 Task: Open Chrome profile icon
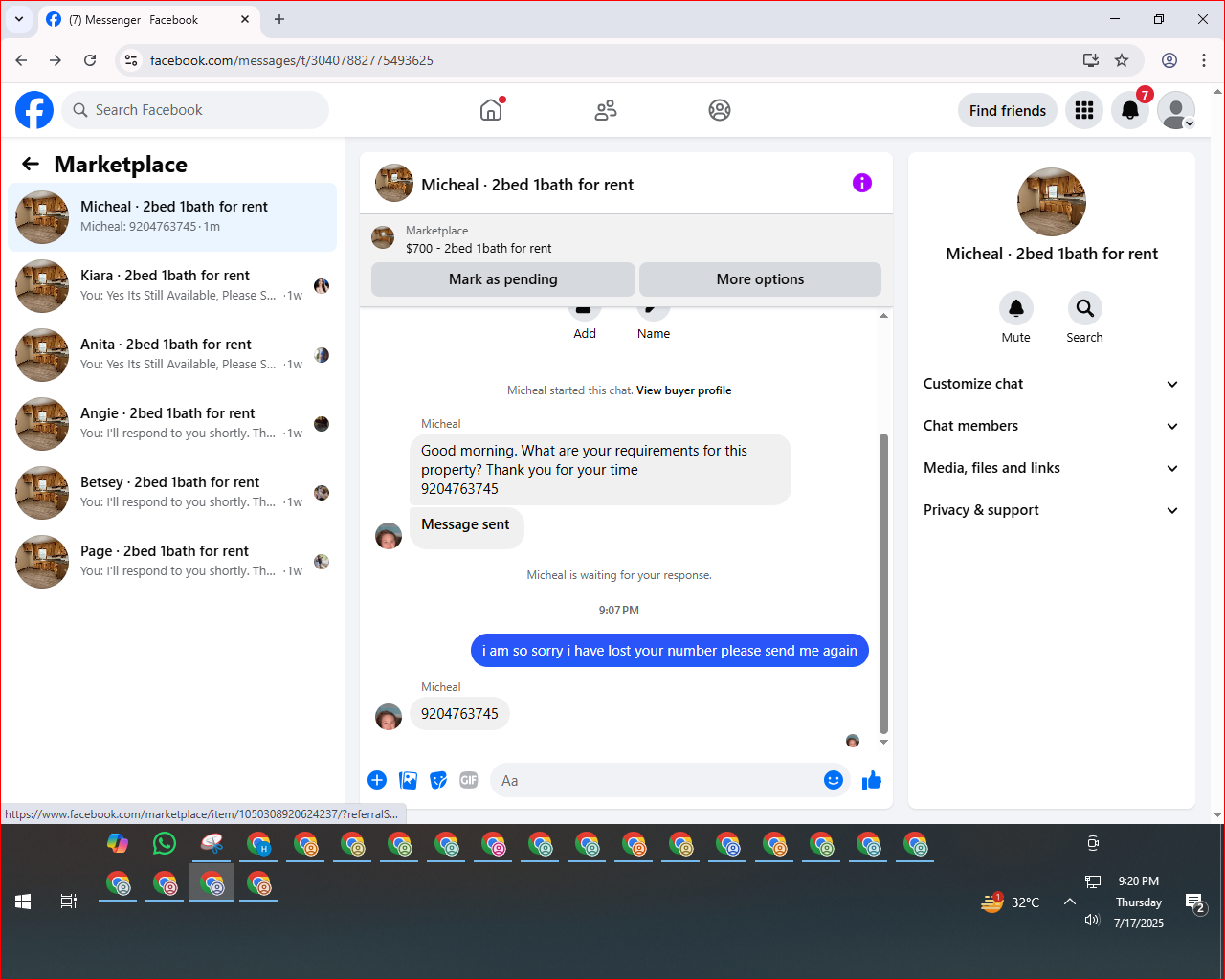(1169, 60)
